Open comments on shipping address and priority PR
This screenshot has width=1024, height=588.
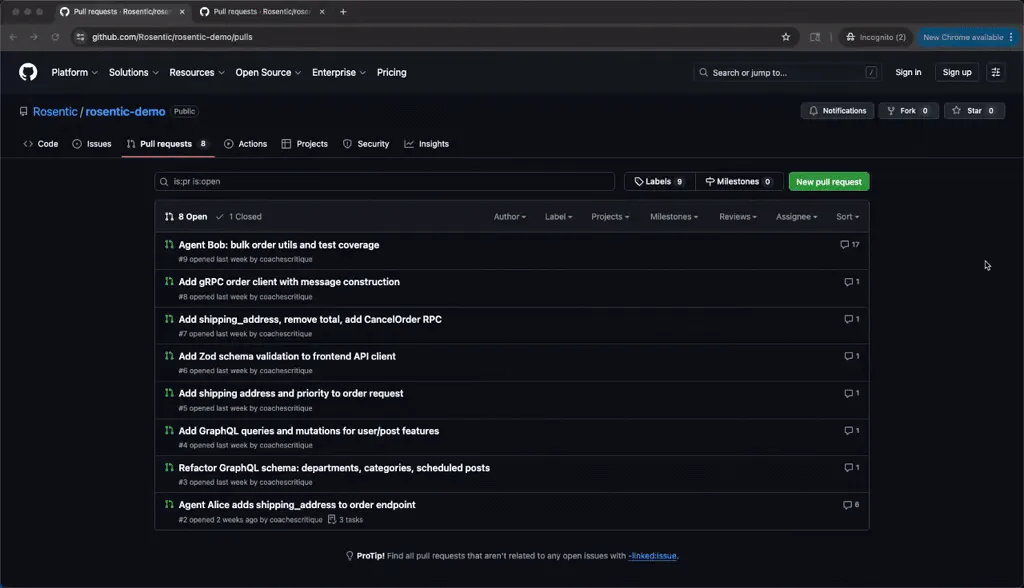(852, 393)
